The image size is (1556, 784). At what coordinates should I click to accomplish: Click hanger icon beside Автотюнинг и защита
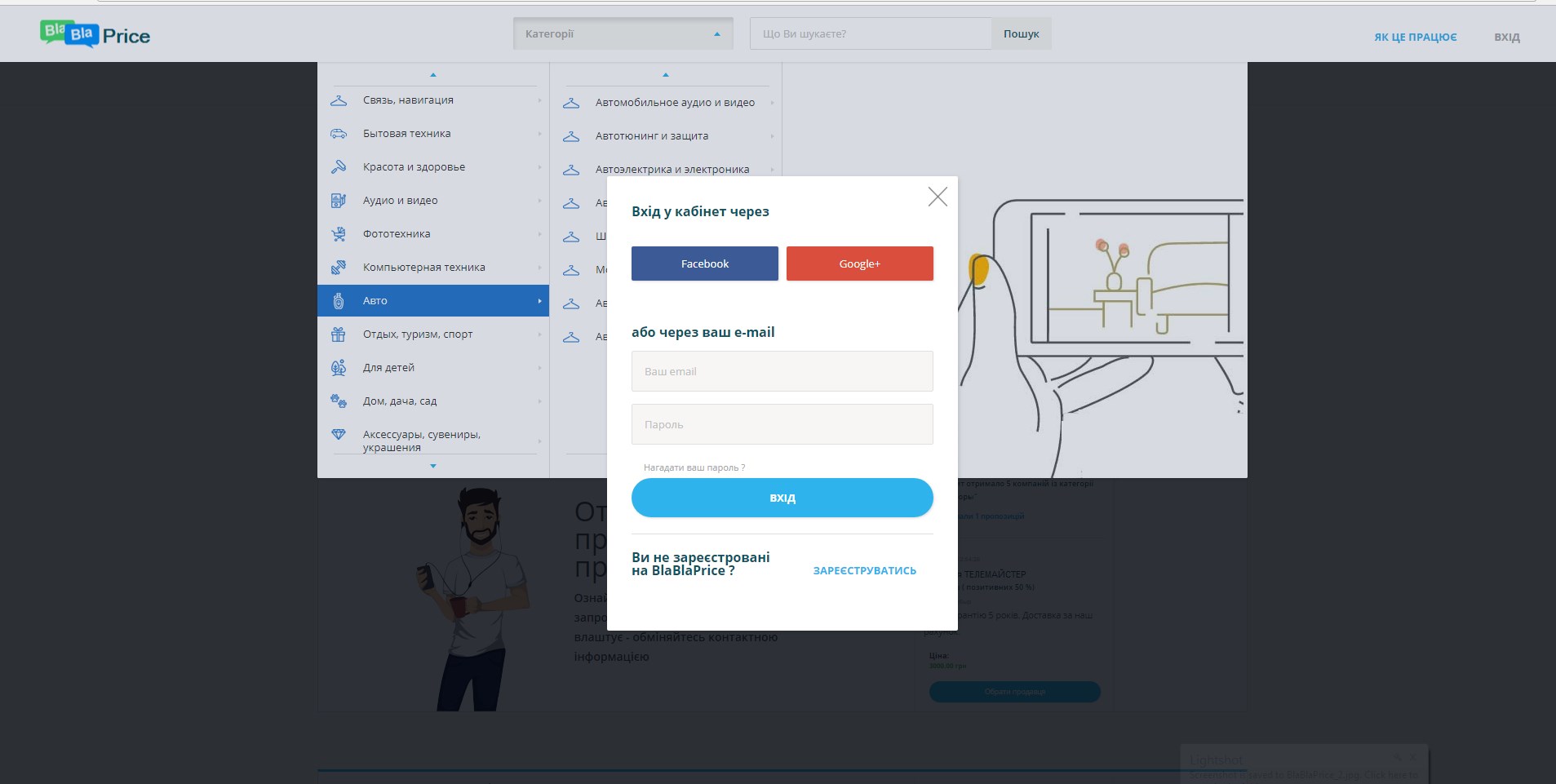[x=571, y=136]
